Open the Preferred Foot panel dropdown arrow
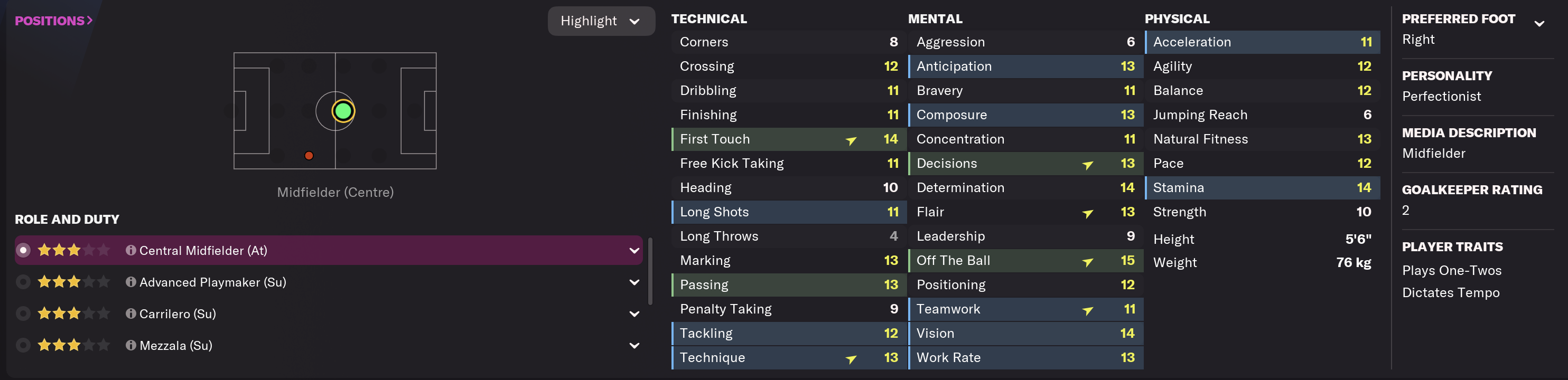This screenshot has height=380, width=1568. [x=1539, y=24]
